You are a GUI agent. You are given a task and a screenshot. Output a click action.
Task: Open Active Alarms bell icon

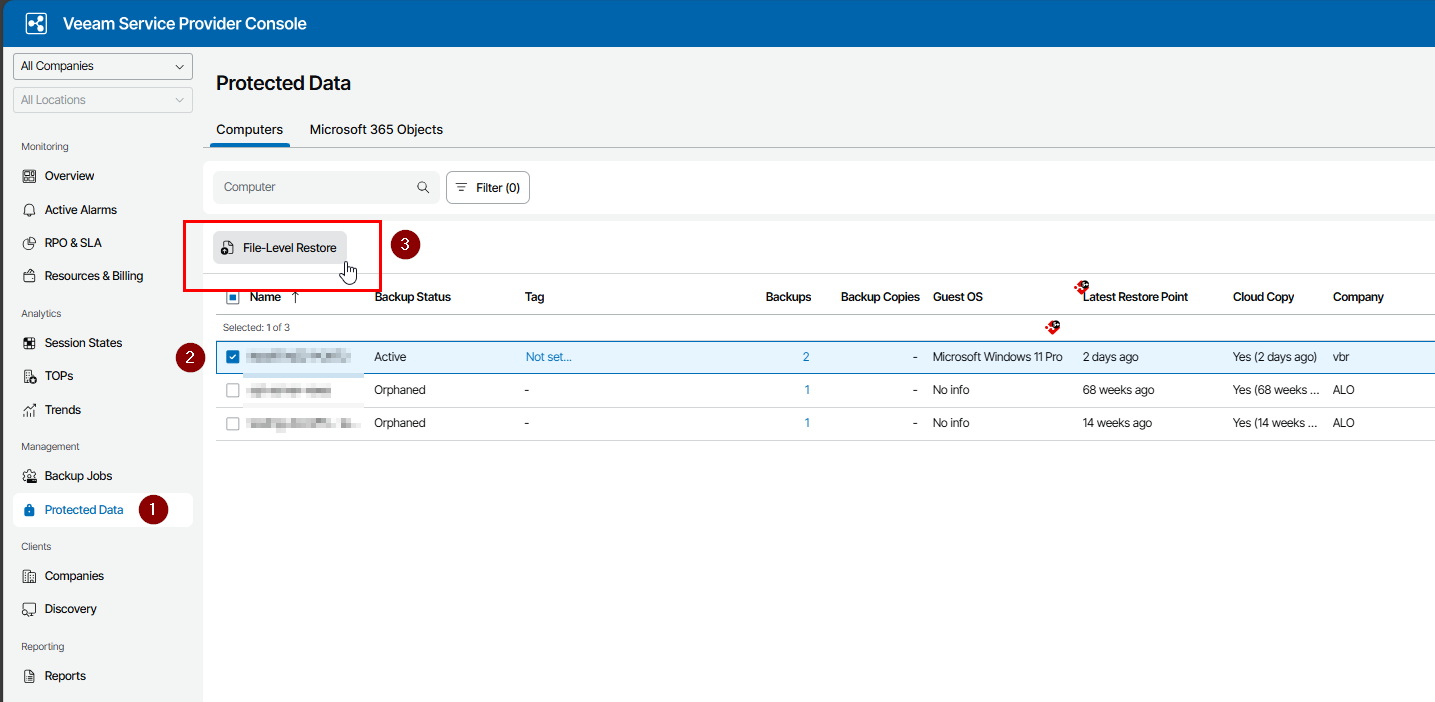click(29, 210)
